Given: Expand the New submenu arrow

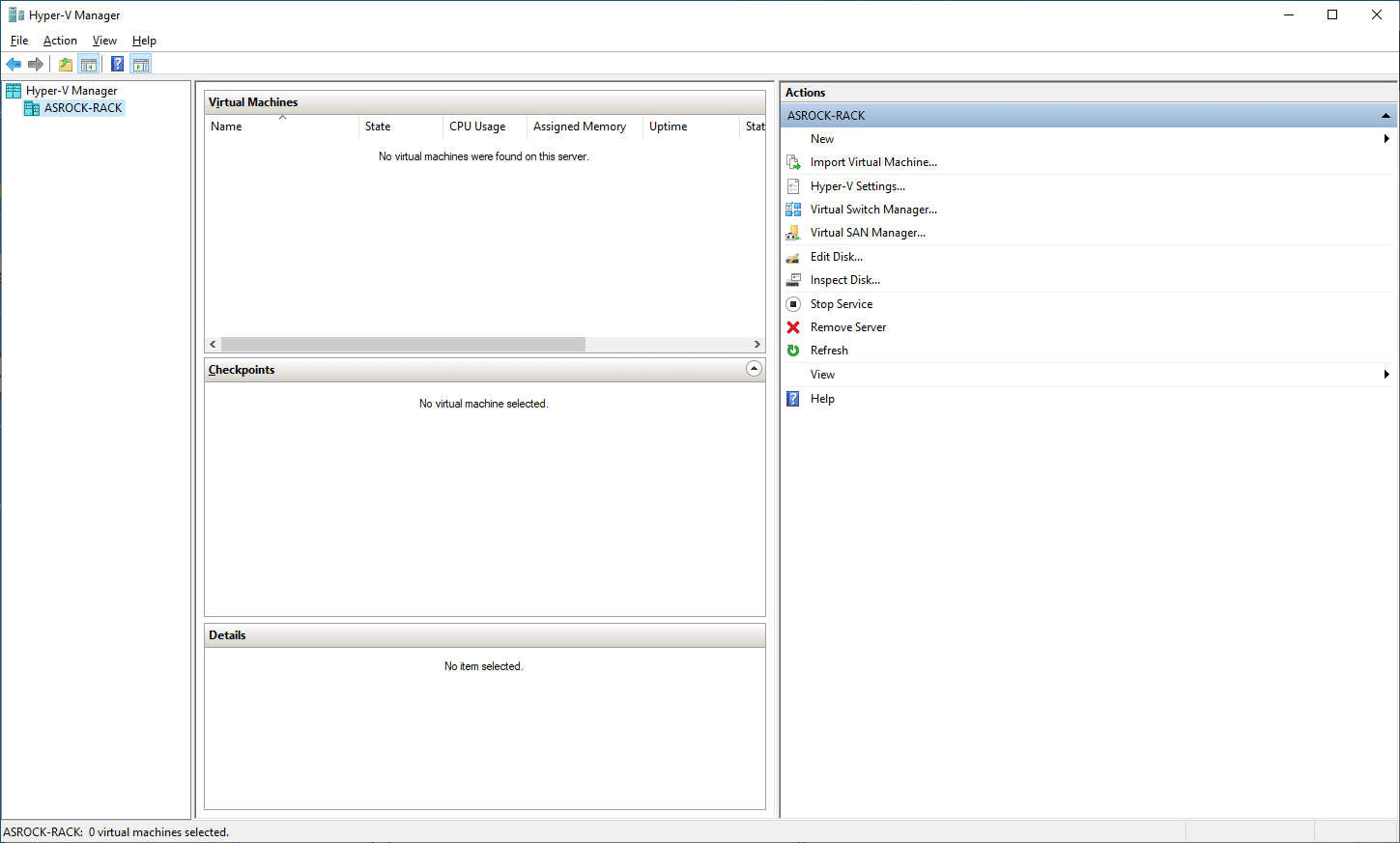Looking at the screenshot, I should (1386, 139).
